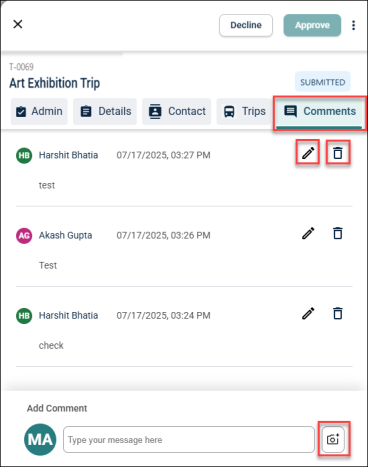Click the HB avatar on the 03:27 PM comment
Viewport: 368px width, 467px height.
point(24,155)
